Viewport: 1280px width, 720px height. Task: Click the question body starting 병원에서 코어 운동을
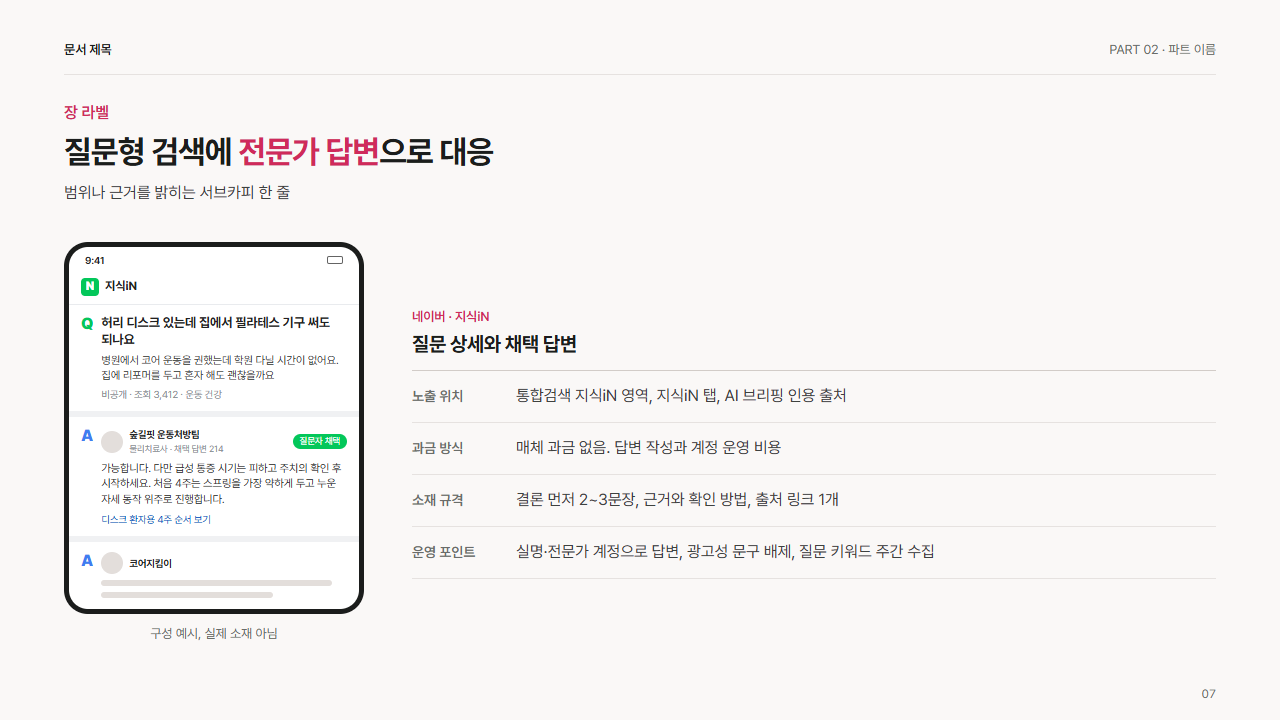220,368
